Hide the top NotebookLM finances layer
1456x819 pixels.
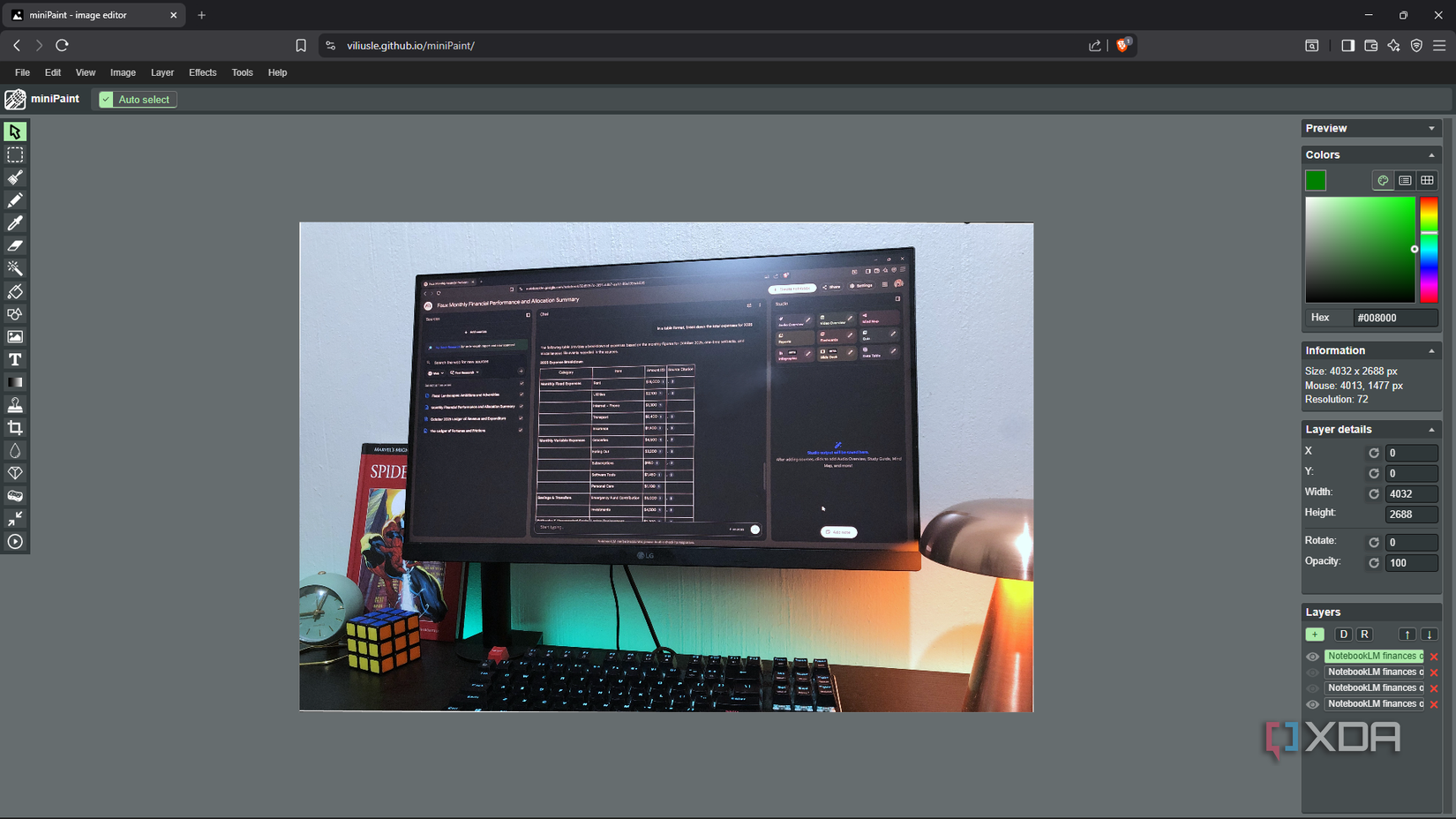coord(1311,656)
